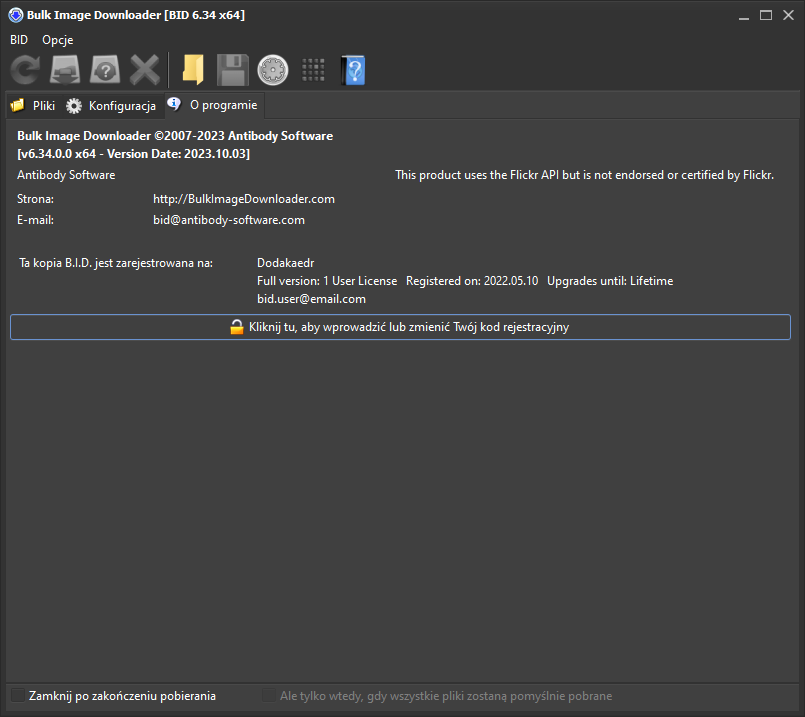Viewport: 805px width, 717px height.
Task: Switch to the Pliki tab
Action: click(x=33, y=106)
